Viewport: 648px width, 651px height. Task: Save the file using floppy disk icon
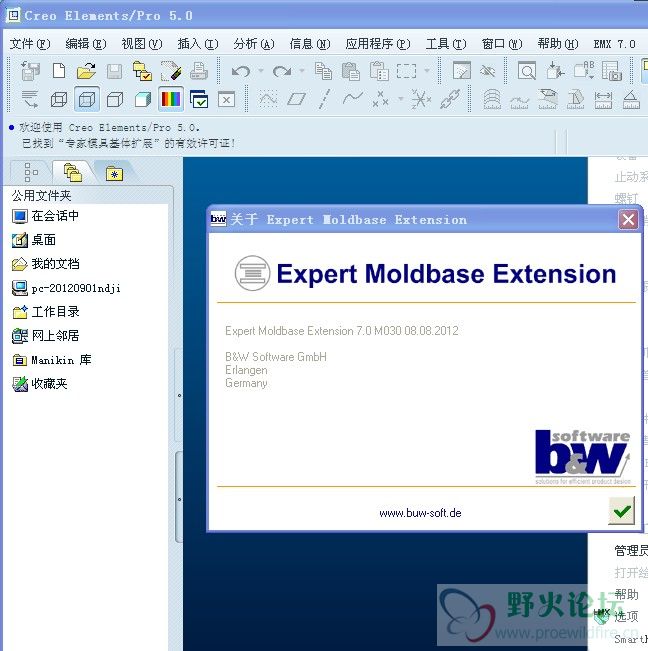click(x=114, y=71)
